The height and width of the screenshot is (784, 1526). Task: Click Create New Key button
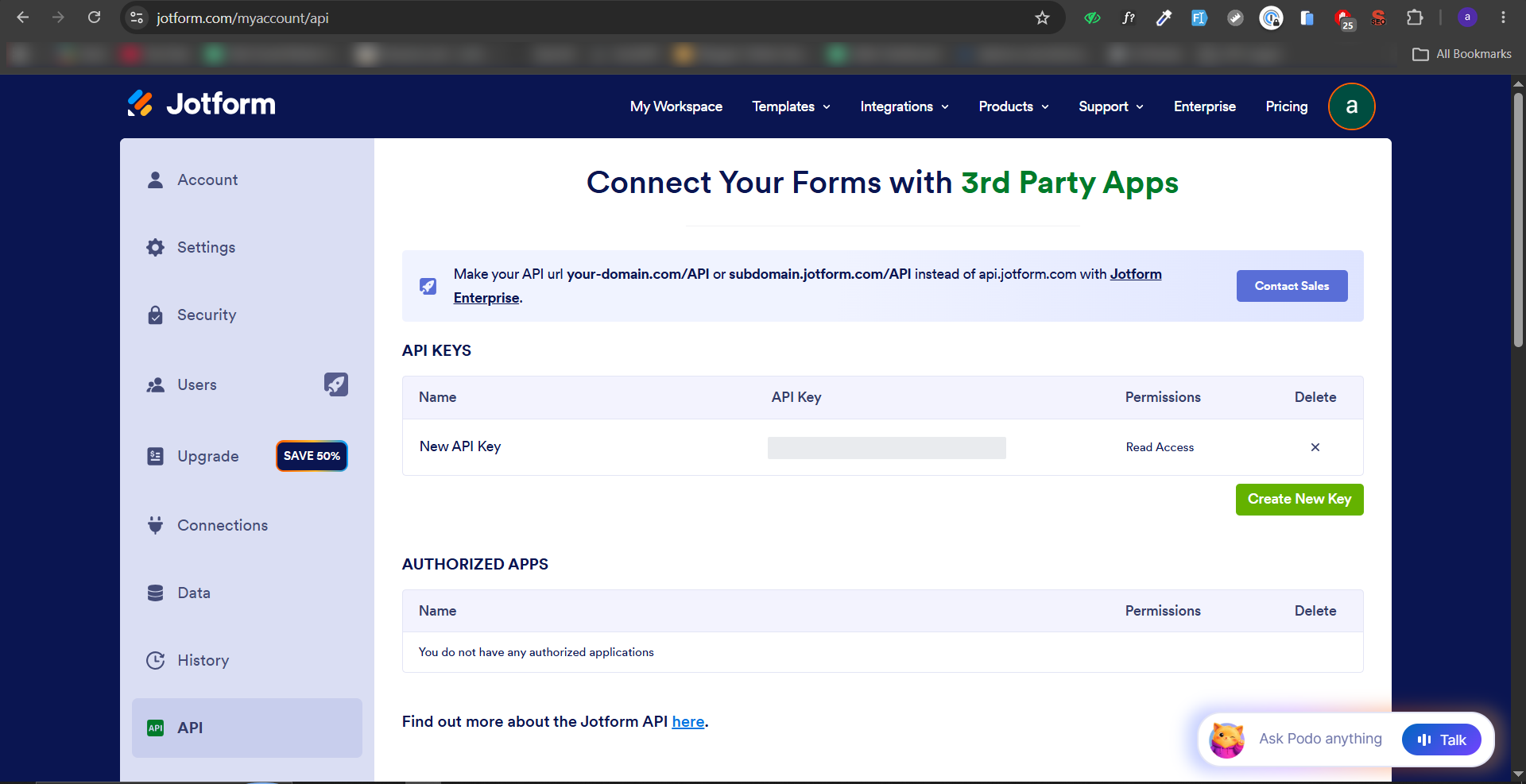[x=1299, y=500]
